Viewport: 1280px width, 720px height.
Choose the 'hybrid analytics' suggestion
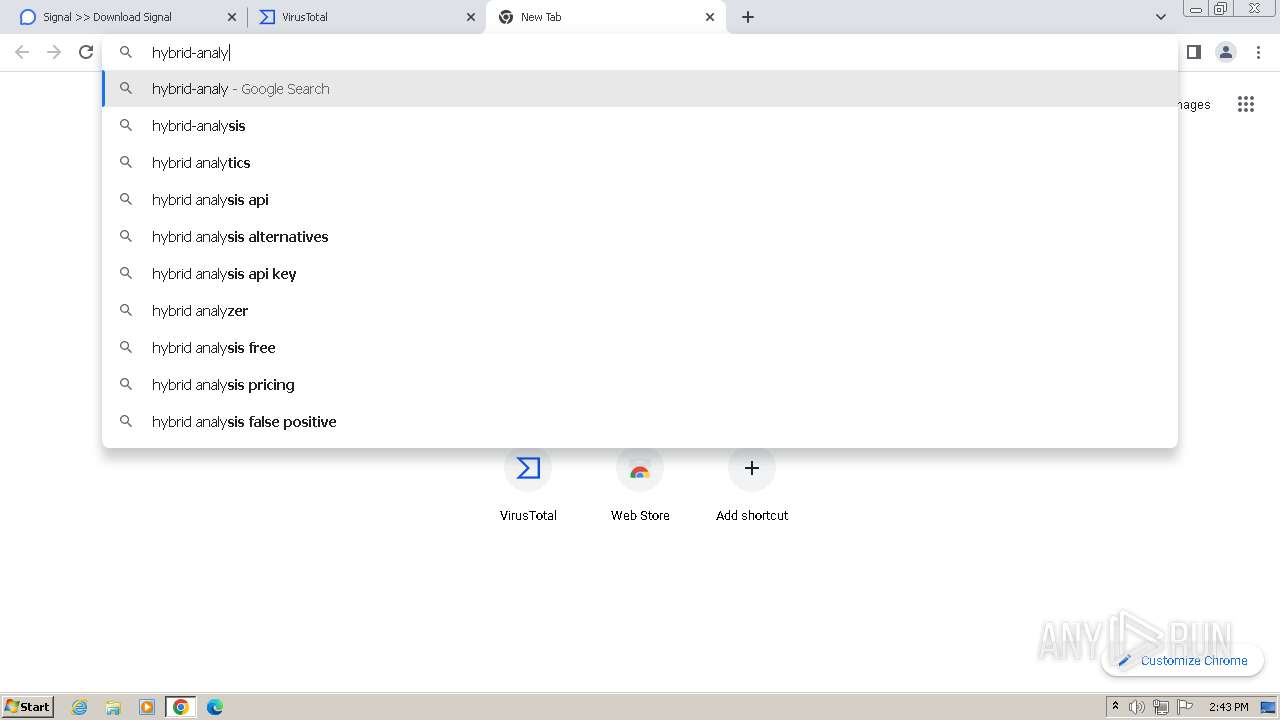coord(640,163)
